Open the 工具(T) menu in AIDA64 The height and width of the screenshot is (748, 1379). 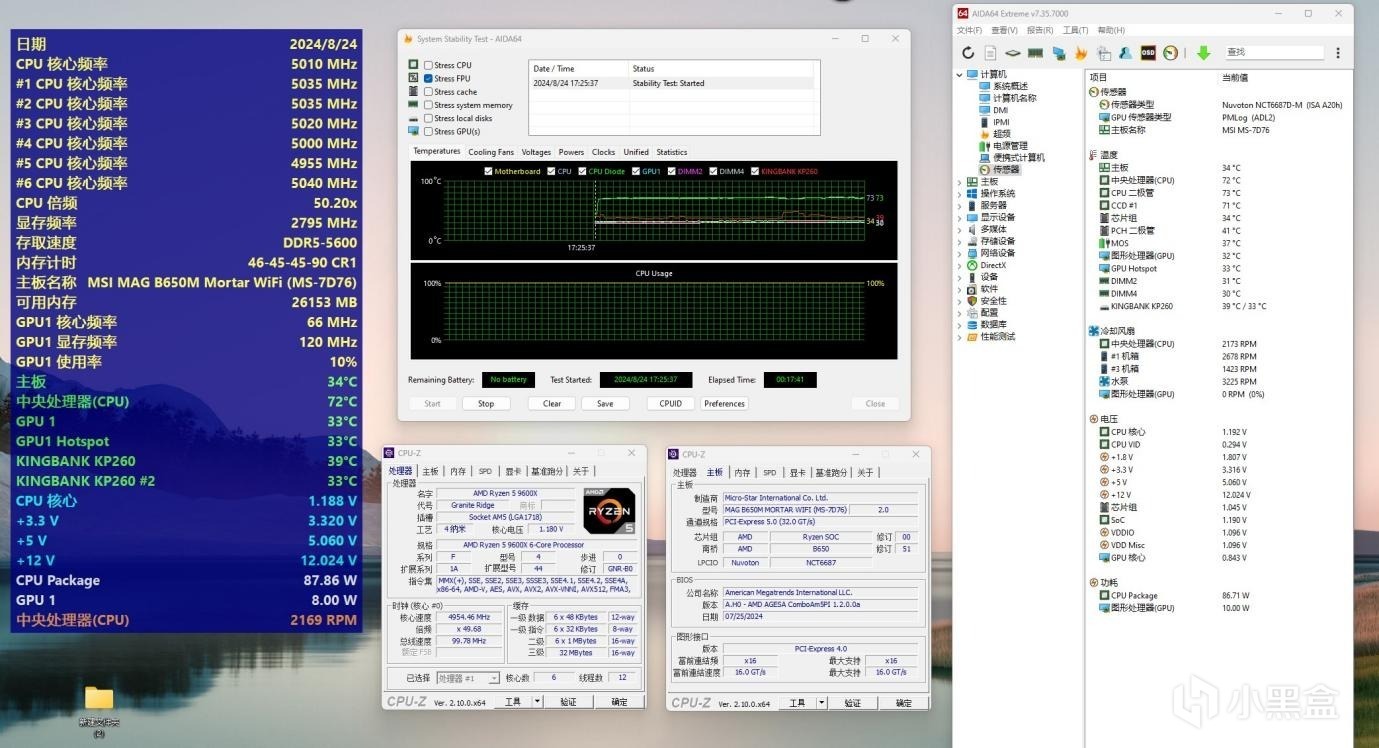click(x=1075, y=30)
